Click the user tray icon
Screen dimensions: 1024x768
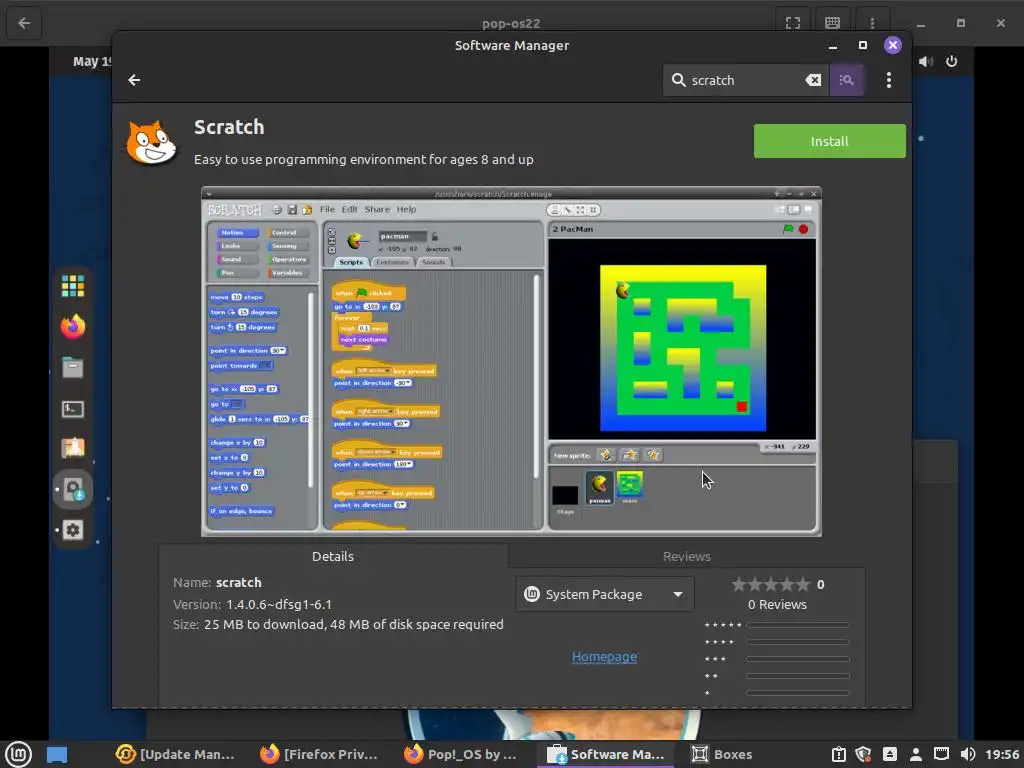tap(916, 754)
